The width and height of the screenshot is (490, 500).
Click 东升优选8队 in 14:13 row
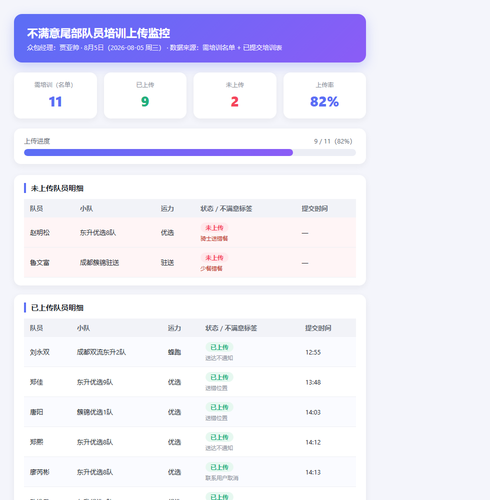pyautogui.click(x=95, y=472)
